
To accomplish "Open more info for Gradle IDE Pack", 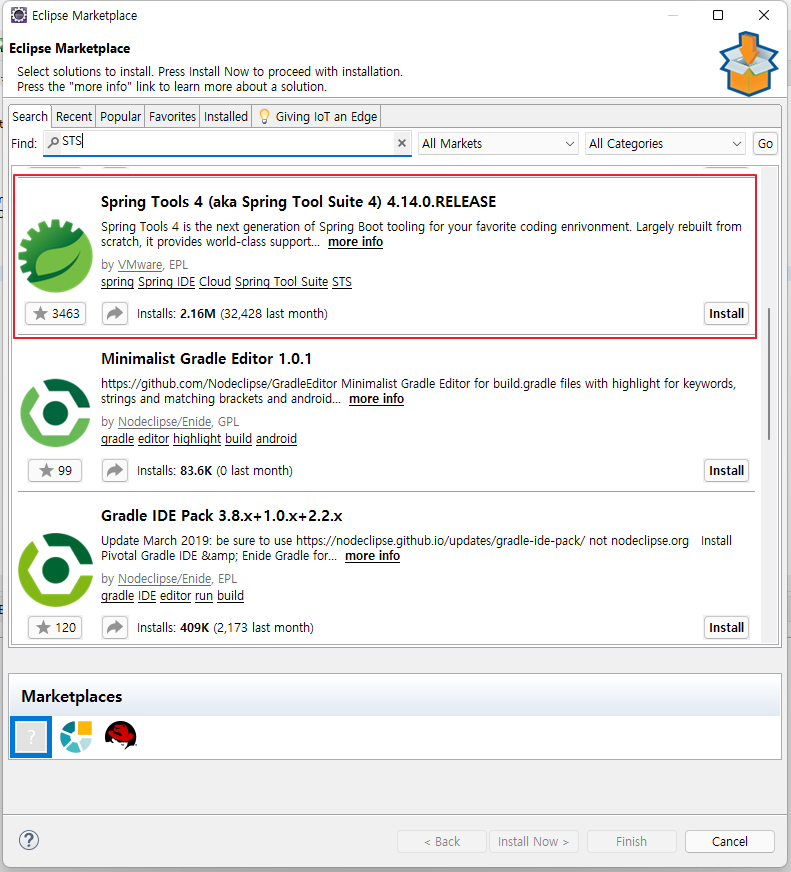I will 373,556.
